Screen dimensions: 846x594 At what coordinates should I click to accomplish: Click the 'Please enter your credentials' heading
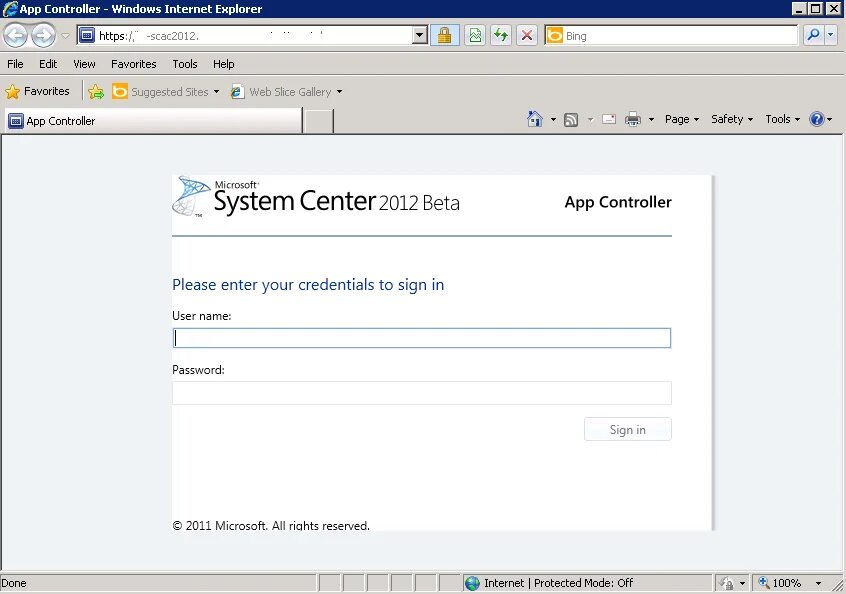(x=308, y=284)
